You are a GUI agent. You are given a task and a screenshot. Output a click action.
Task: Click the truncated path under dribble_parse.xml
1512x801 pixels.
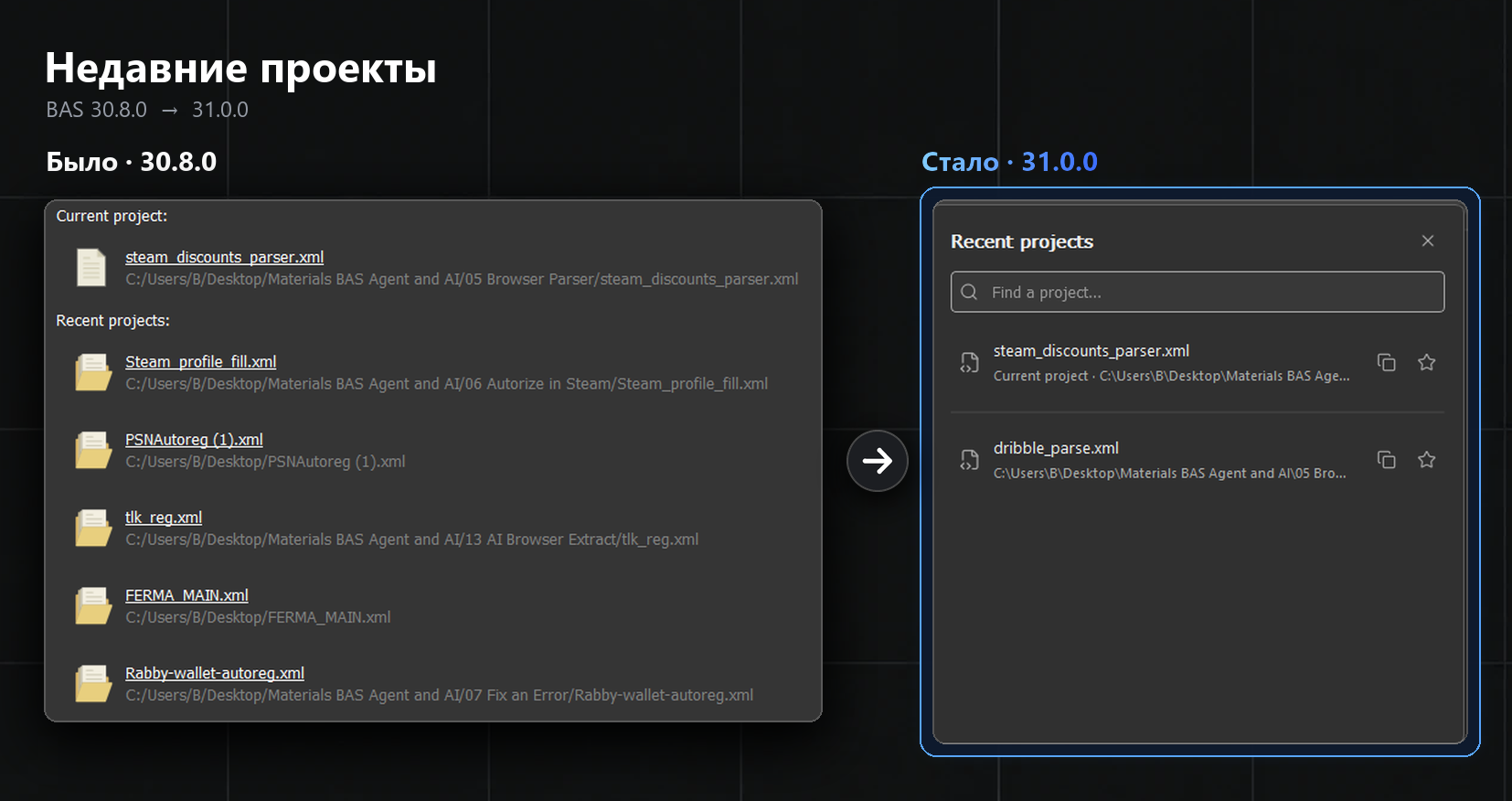click(x=1169, y=473)
